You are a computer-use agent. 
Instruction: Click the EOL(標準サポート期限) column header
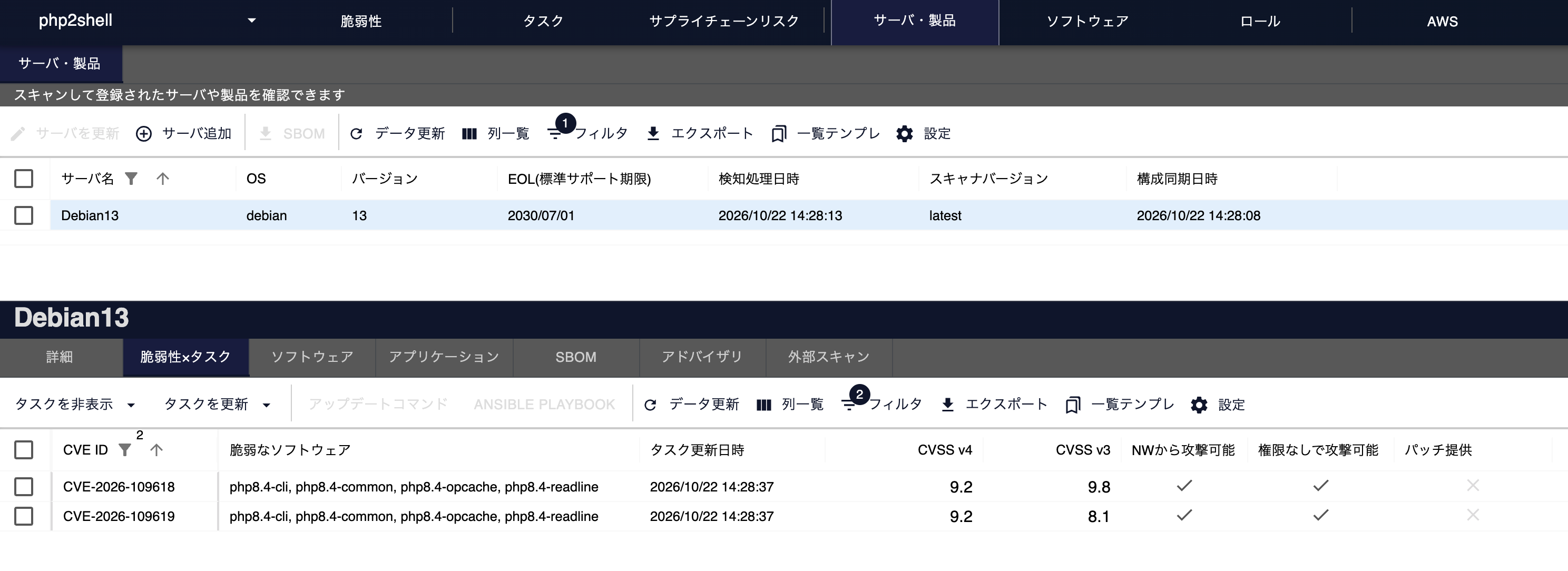(x=579, y=179)
